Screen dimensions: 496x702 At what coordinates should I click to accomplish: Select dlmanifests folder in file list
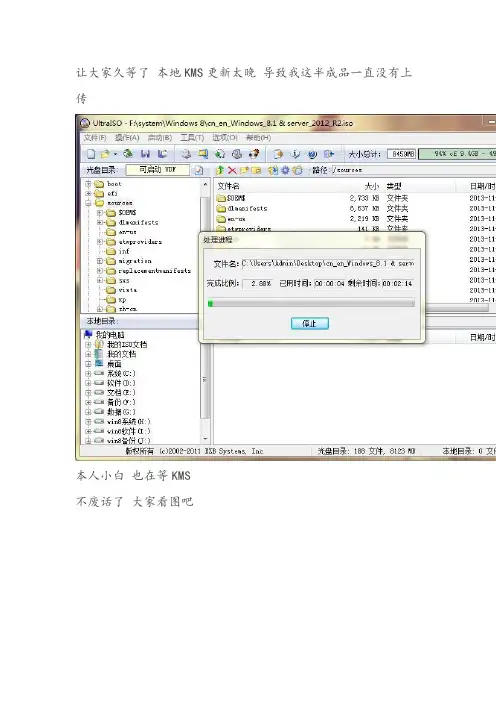point(242,208)
